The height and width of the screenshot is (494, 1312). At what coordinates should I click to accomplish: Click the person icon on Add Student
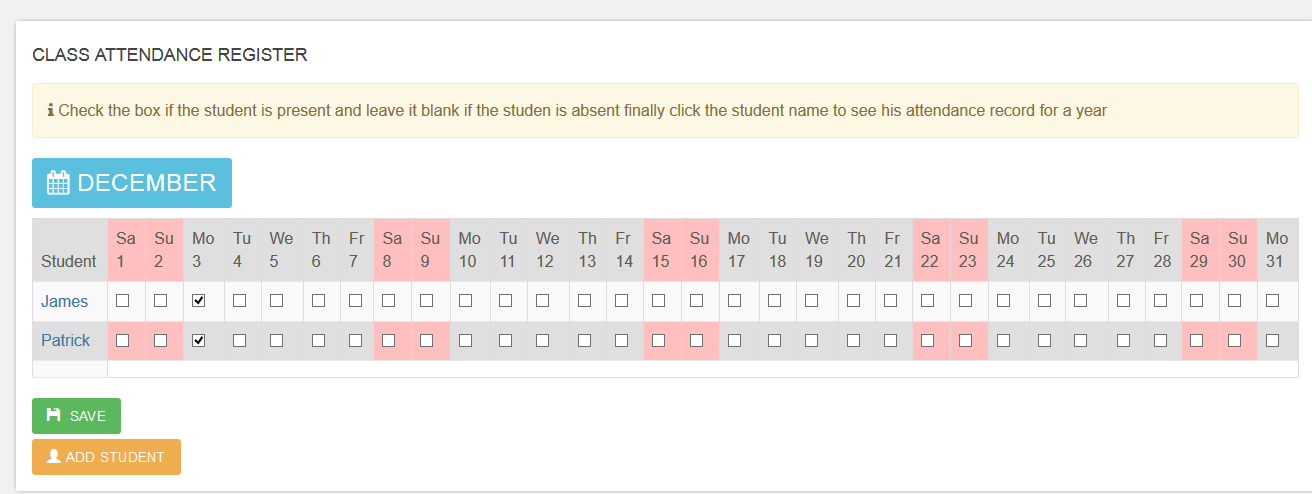[54, 456]
